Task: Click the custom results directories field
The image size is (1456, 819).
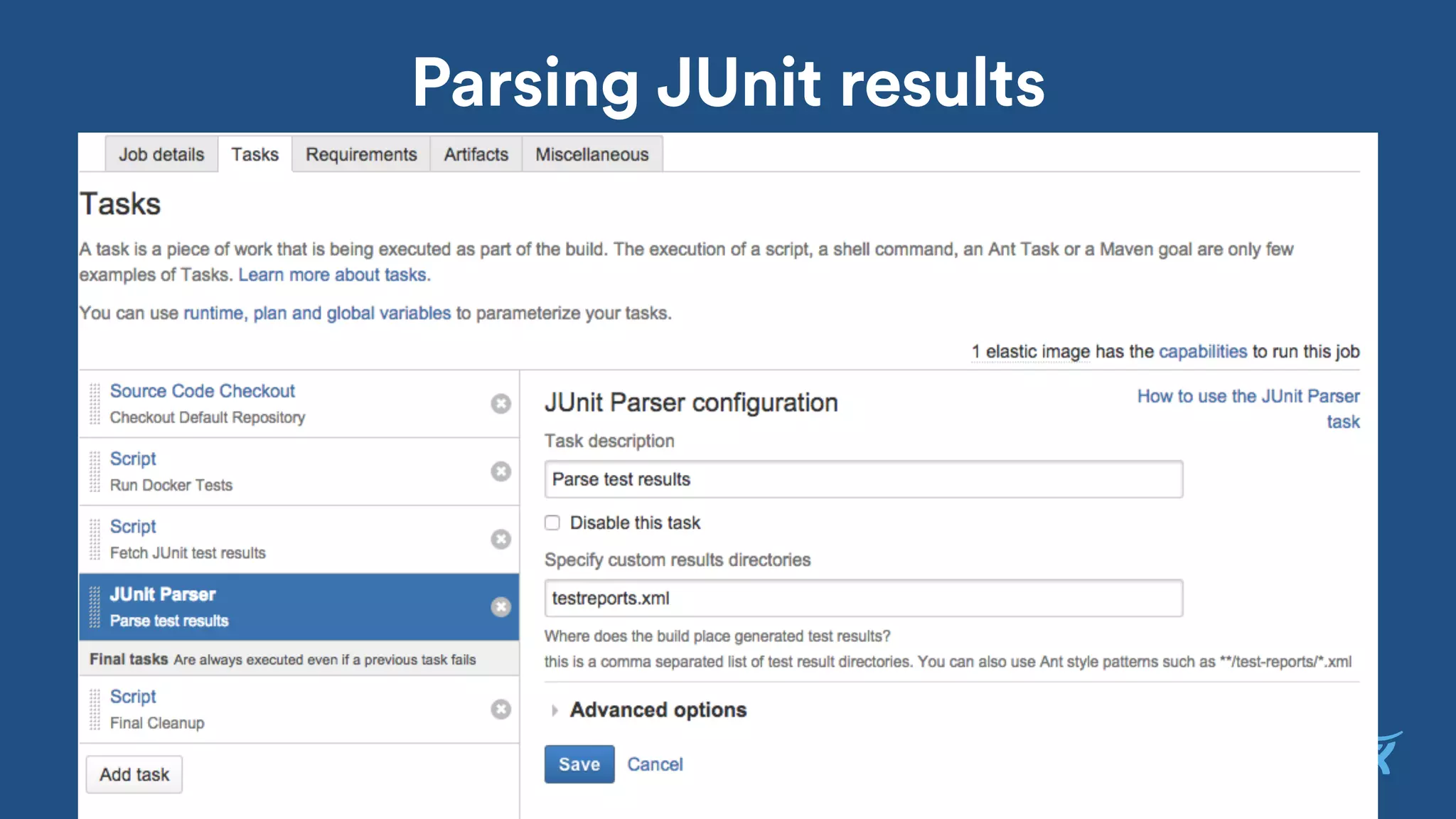Action: [x=864, y=598]
